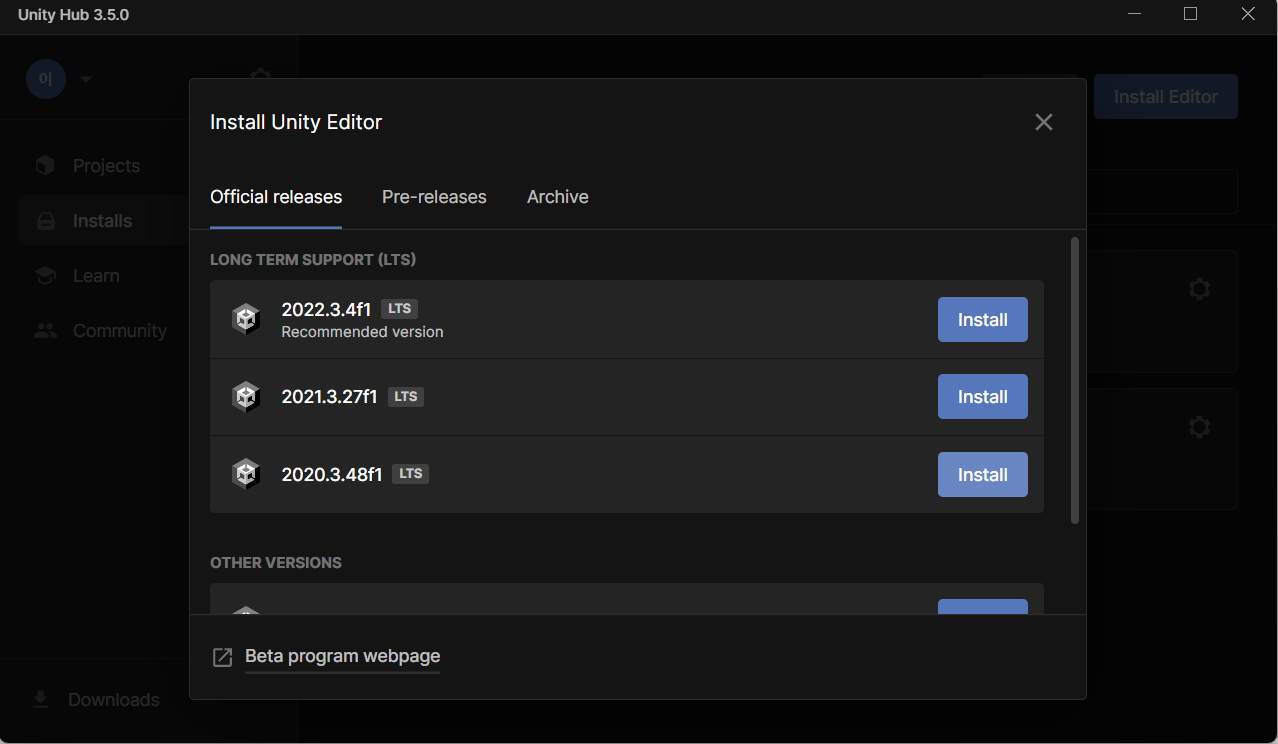Screen dimensions: 1278x744
Task: Click the Downloads arrow icon
Action: coord(41,699)
